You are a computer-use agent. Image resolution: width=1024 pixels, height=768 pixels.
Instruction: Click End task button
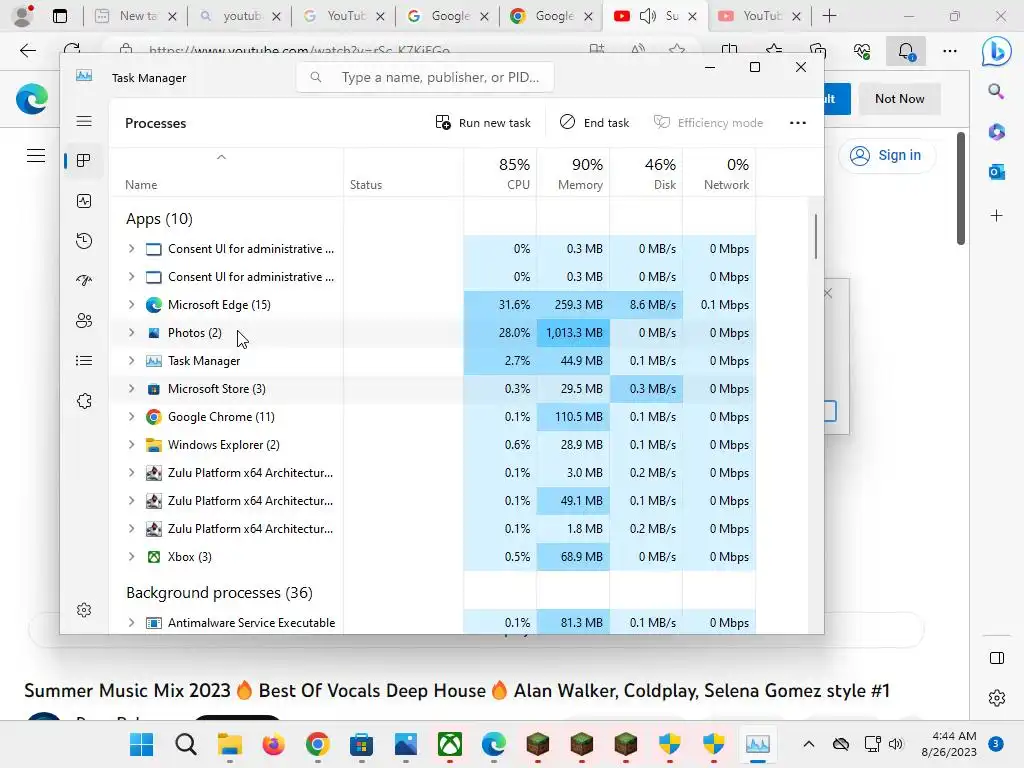tap(594, 123)
